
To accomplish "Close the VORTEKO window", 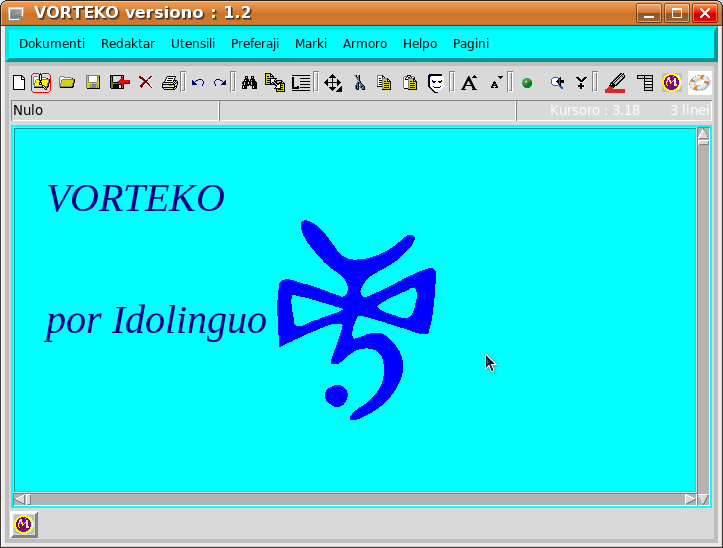I will click(x=705, y=13).
